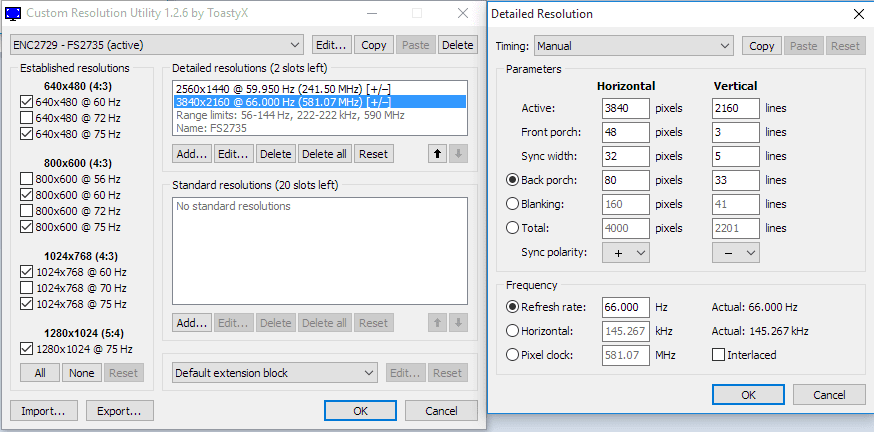Click the vertical Active lines field

click(736, 108)
